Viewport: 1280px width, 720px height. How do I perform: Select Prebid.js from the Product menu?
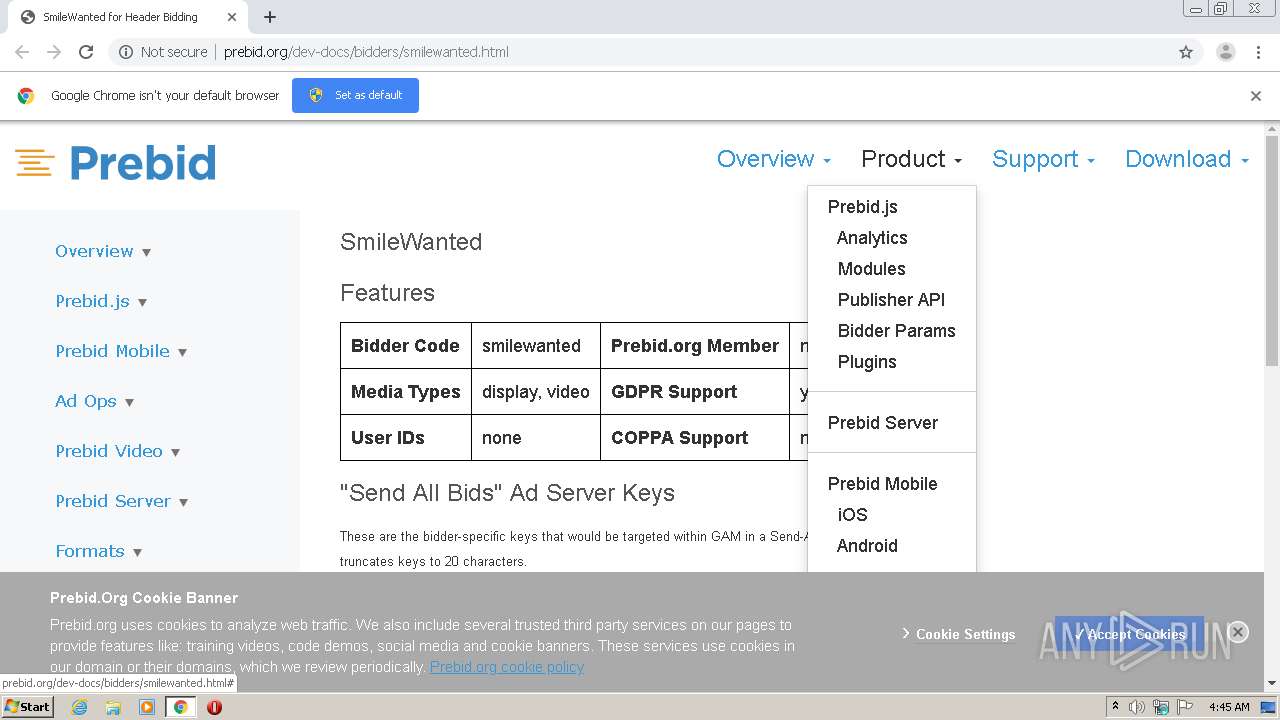862,207
